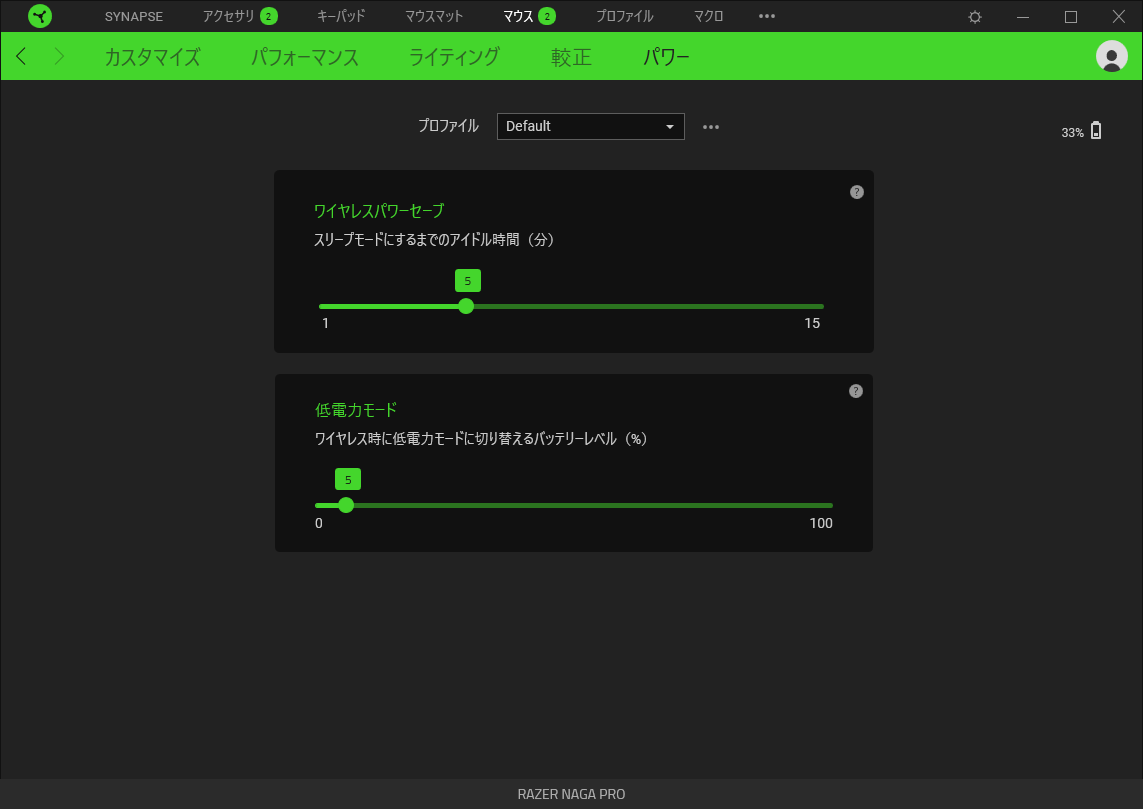Screen dimensions: 1143x809
Task: Open the user account avatar icon
Action: click(x=1112, y=56)
